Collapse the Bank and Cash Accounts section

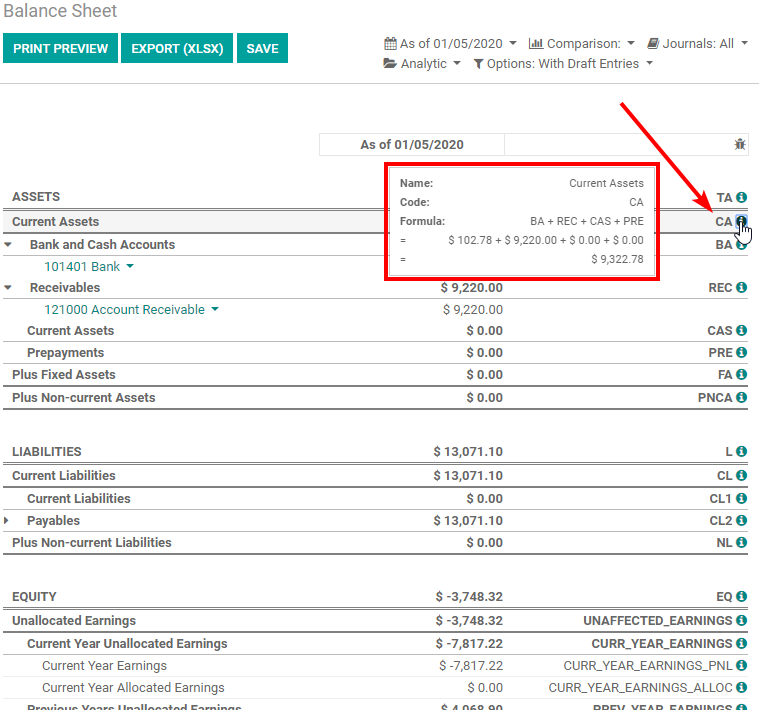[x=8, y=245]
